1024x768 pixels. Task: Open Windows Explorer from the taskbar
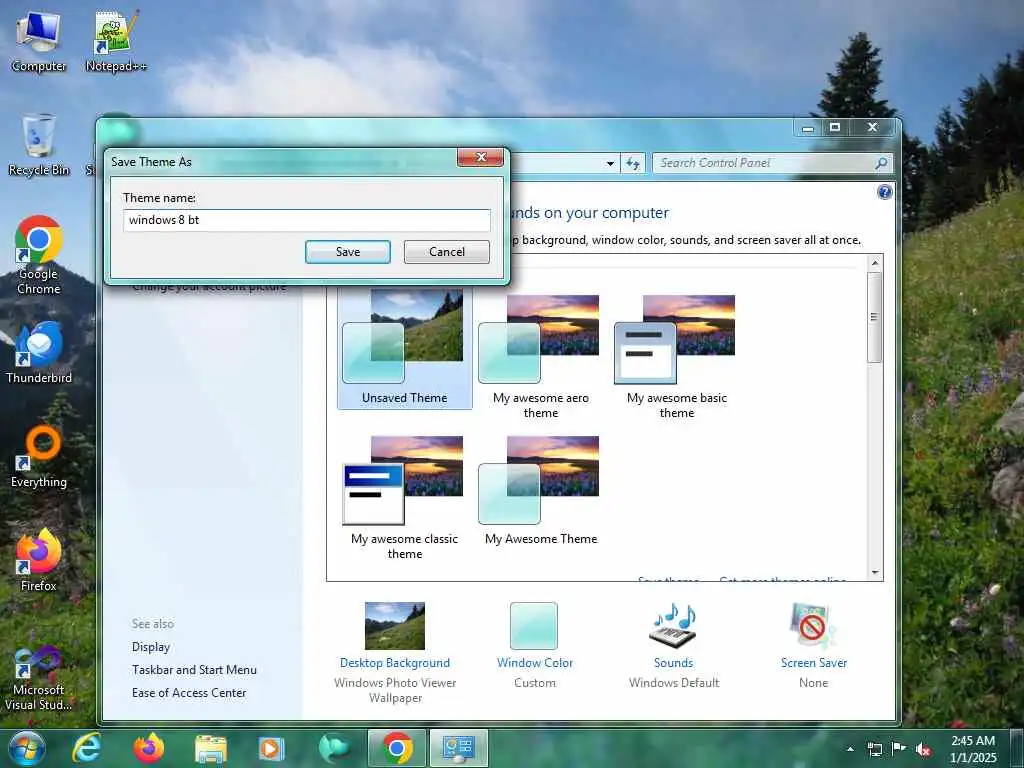click(210, 748)
